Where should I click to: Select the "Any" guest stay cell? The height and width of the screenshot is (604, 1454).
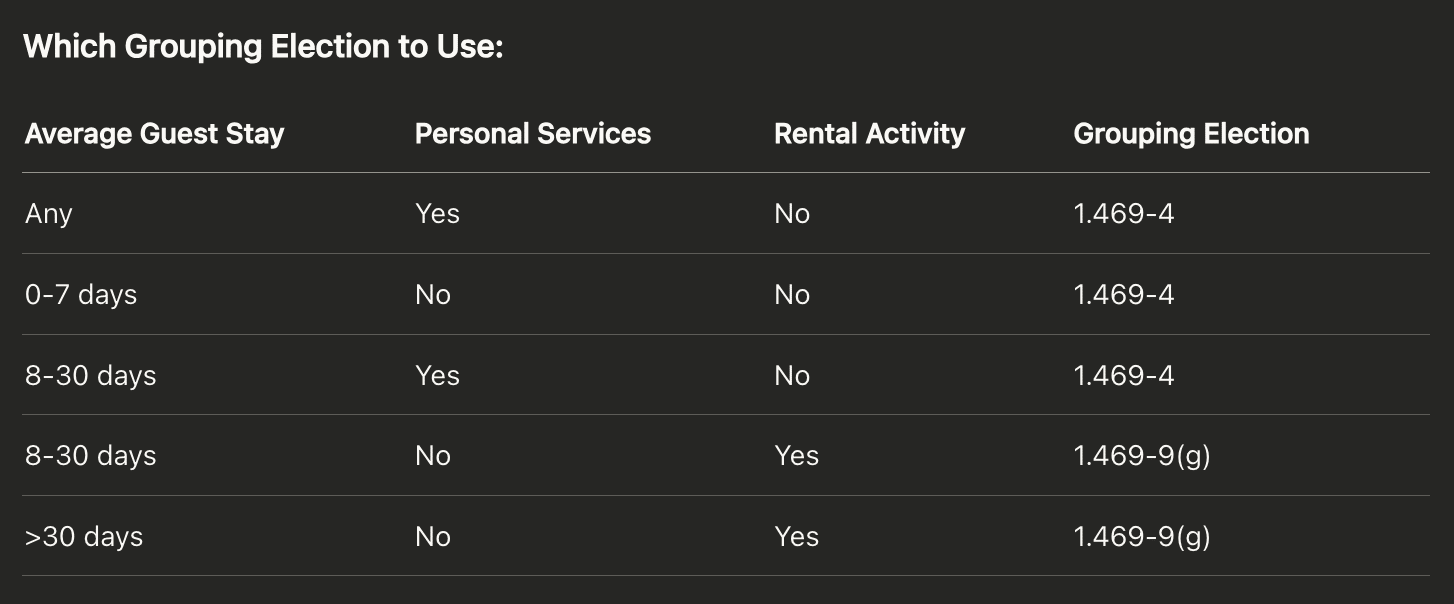coord(49,214)
